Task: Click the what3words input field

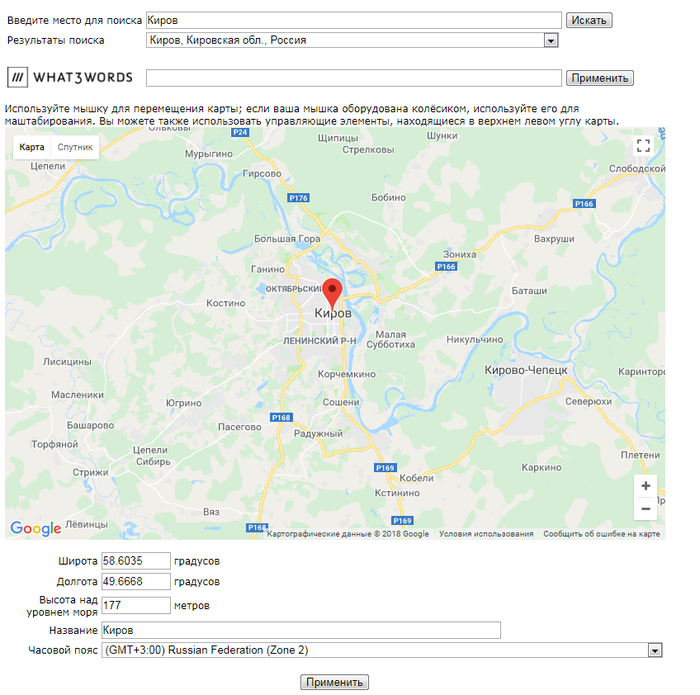Action: 354,78
